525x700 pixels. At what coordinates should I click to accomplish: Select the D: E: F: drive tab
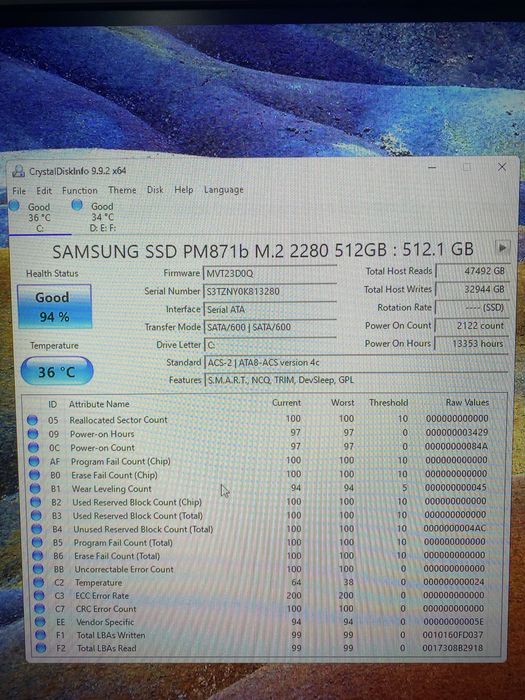tap(103, 217)
